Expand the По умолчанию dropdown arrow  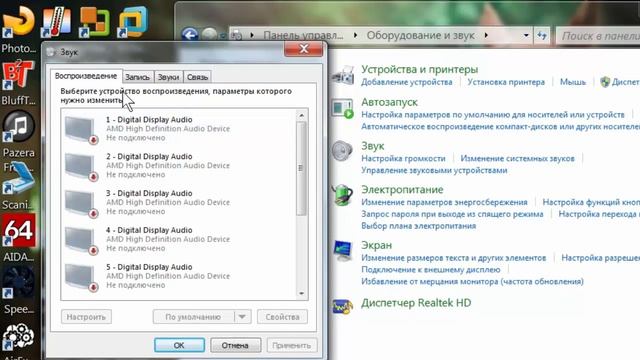point(242,317)
